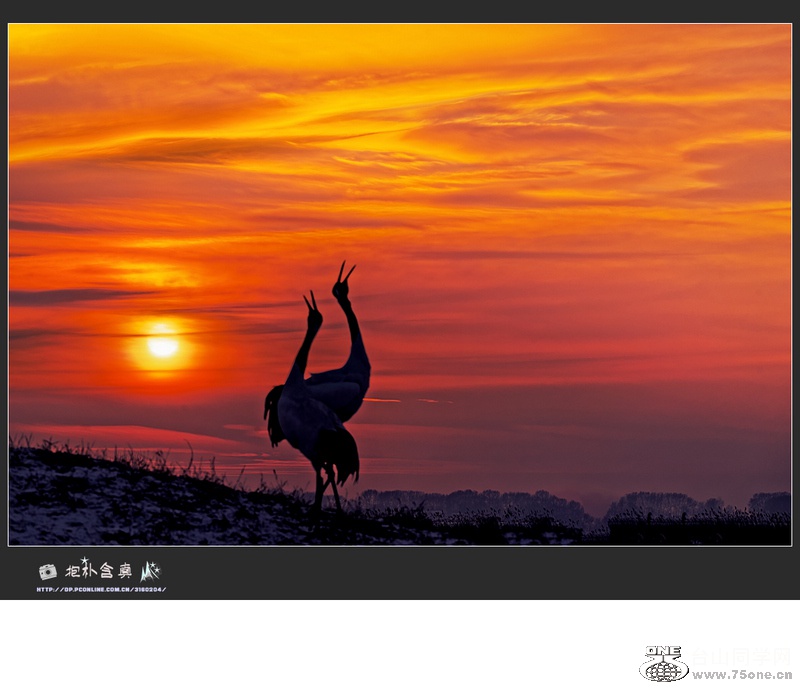The width and height of the screenshot is (800, 688).
Task: Click the shorter crane's raised beak
Action: coord(311,302)
